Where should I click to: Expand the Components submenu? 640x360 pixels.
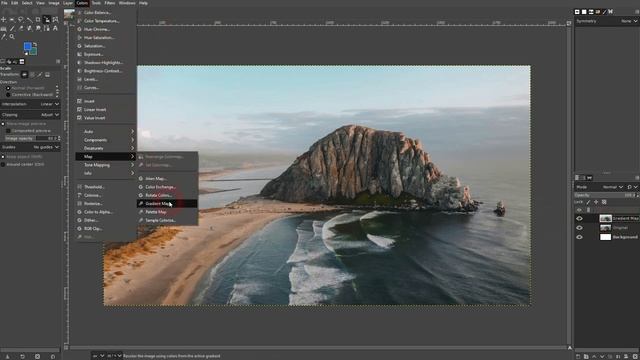(x=106, y=140)
